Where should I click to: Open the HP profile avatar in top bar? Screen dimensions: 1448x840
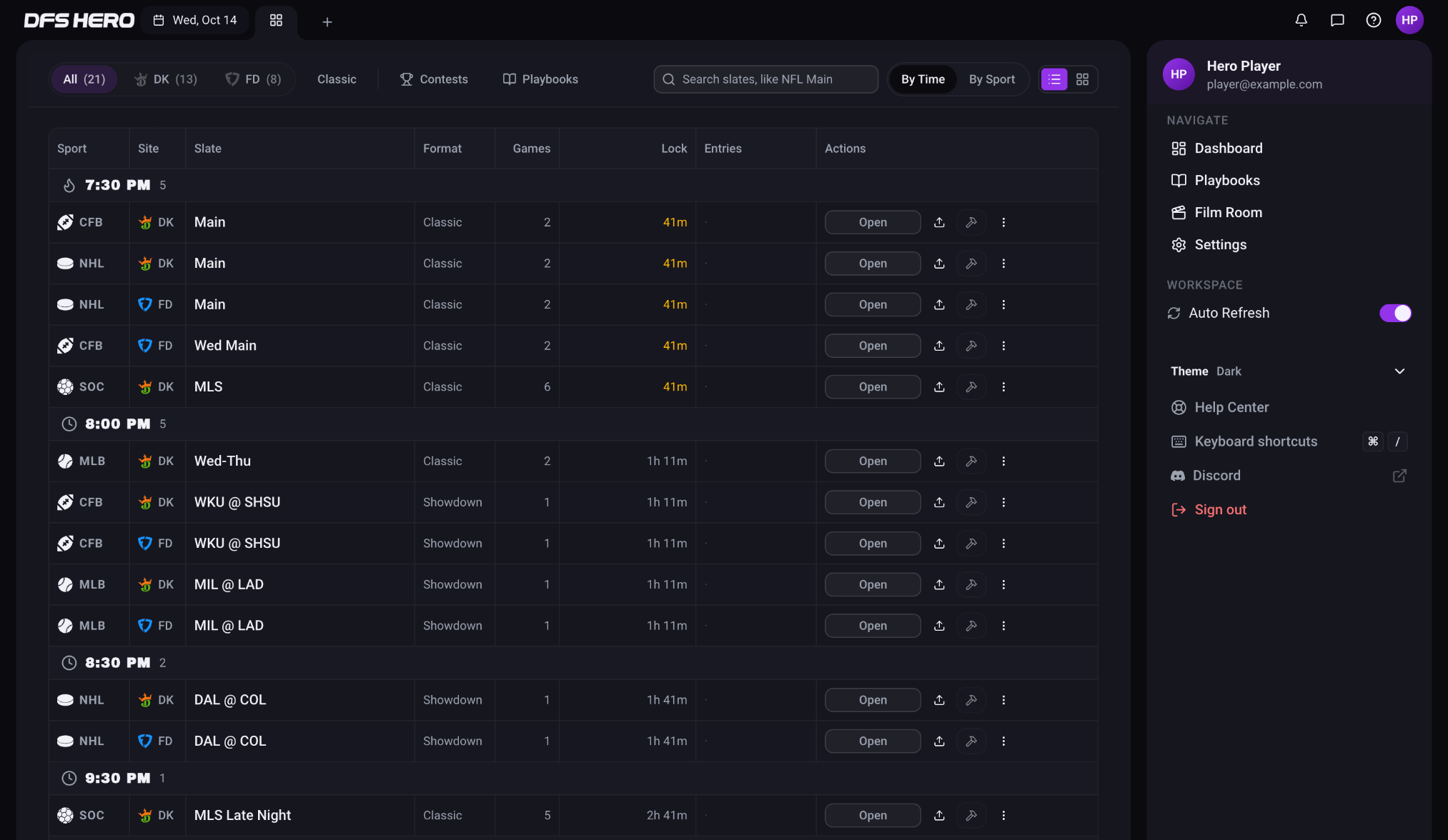pos(1409,20)
